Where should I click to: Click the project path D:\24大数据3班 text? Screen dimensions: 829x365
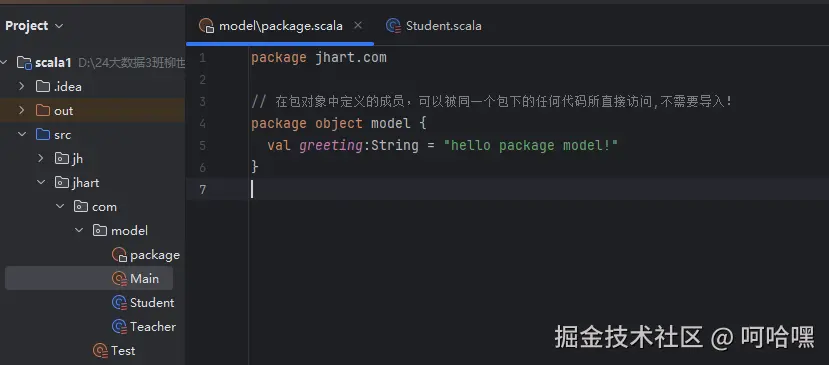coord(132,63)
